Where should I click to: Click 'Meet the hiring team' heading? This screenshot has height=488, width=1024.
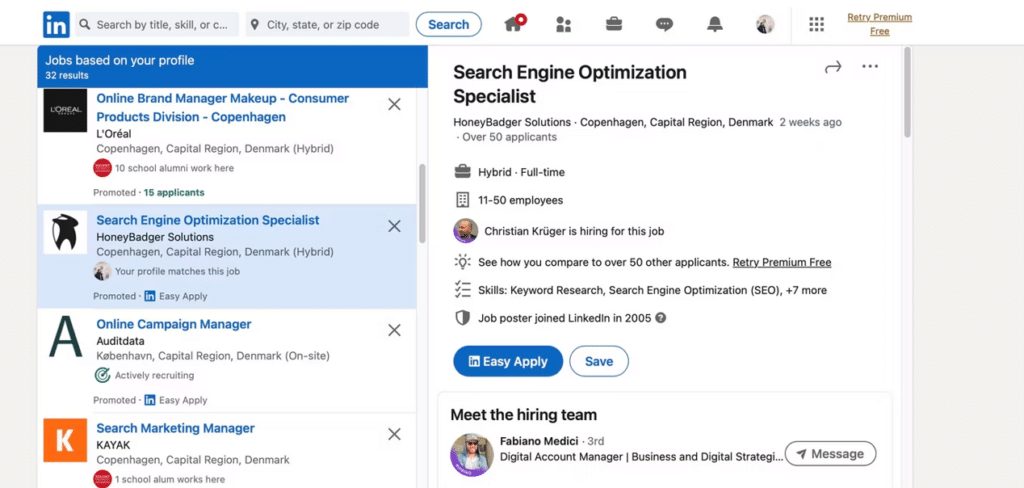[x=524, y=415]
